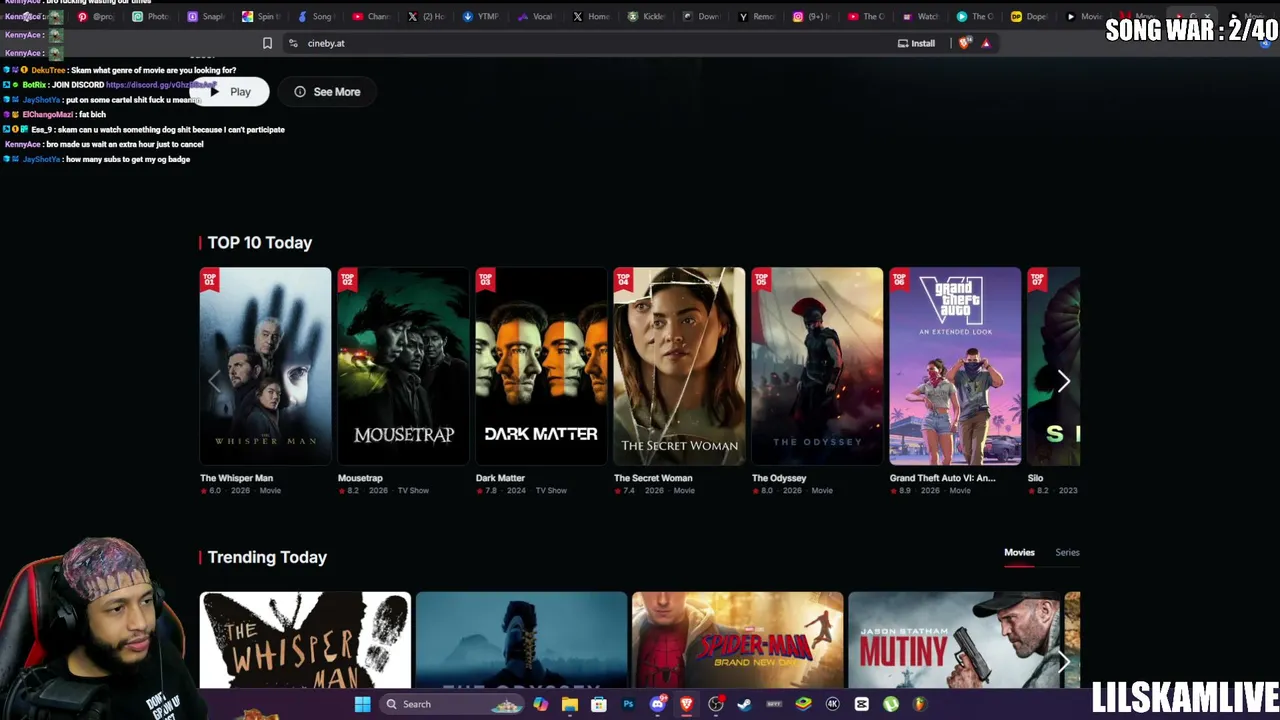Click the 'Mousetrap' title text
The height and width of the screenshot is (720, 1280).
pyautogui.click(x=360, y=478)
